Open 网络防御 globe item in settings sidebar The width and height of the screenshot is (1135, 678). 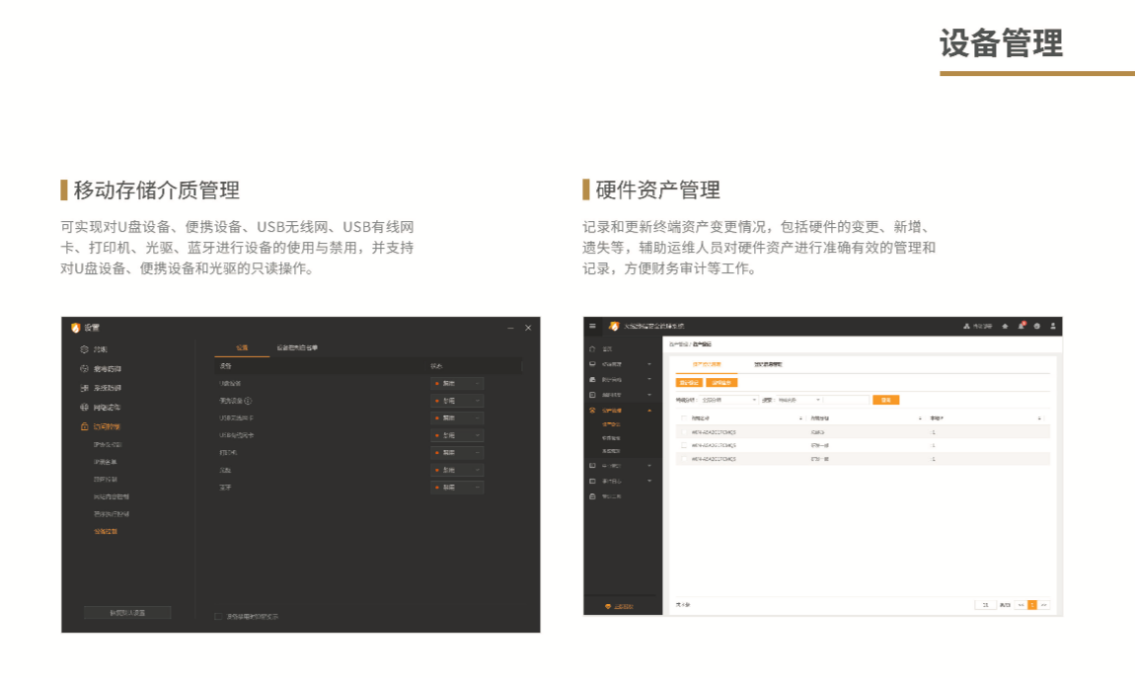coord(101,407)
